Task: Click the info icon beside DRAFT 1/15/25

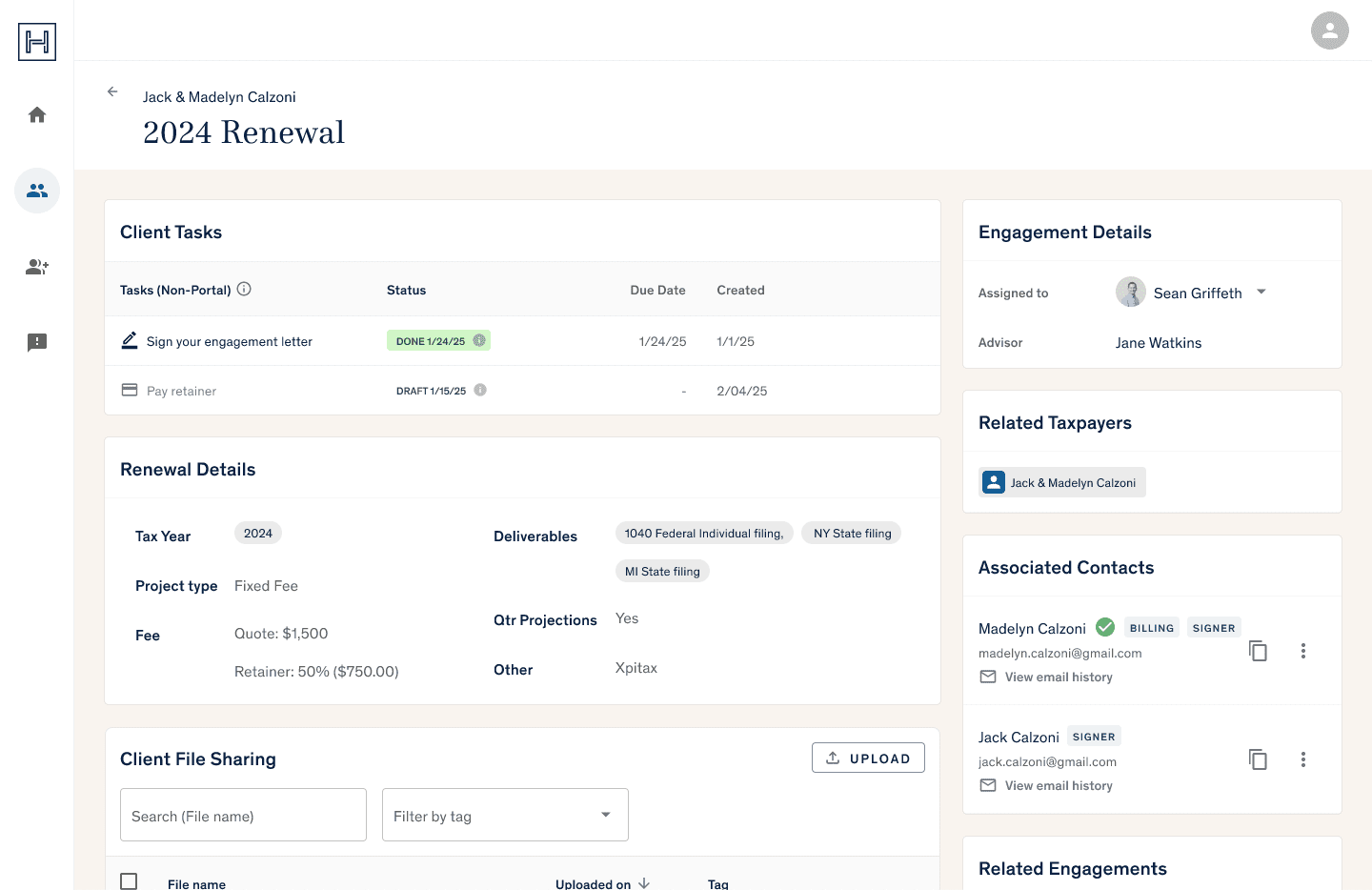Action: click(x=480, y=390)
